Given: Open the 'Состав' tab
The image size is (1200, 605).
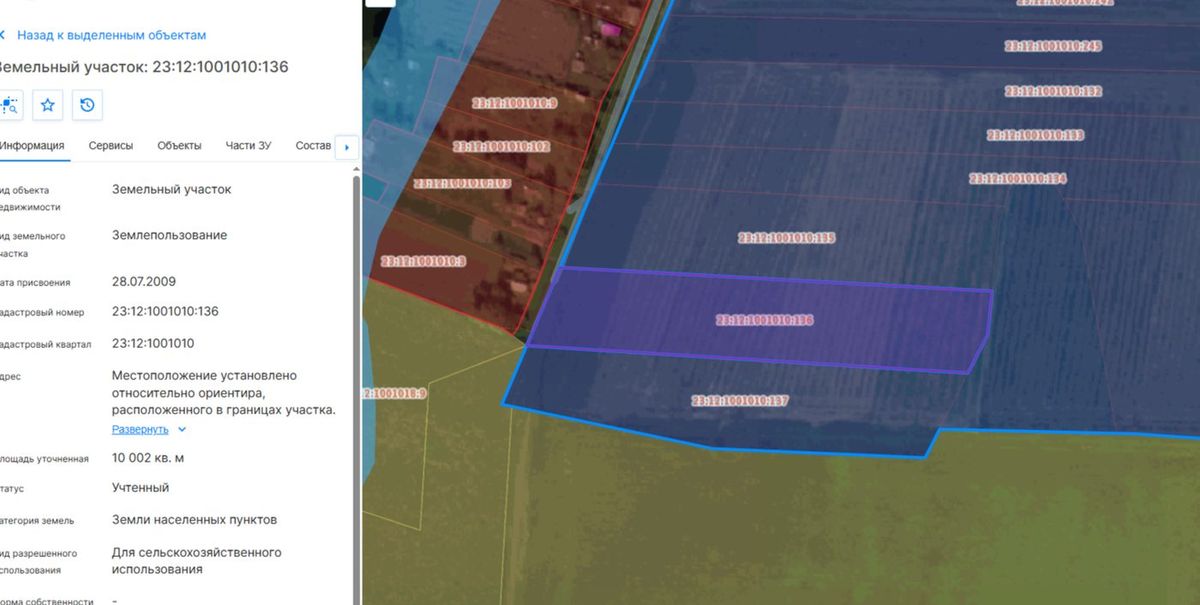Looking at the screenshot, I should point(313,146).
